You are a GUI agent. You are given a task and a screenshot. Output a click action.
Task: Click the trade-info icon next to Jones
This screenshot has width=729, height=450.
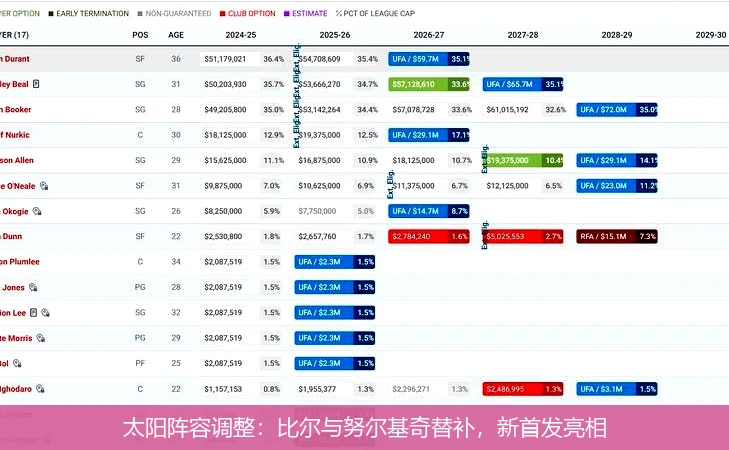tap(33, 287)
